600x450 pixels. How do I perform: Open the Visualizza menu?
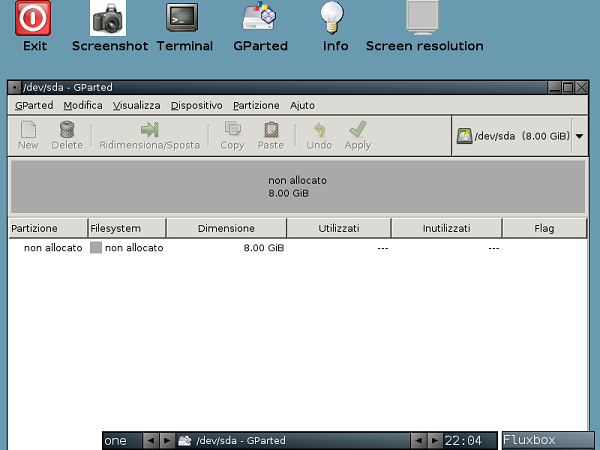pyautogui.click(x=136, y=105)
